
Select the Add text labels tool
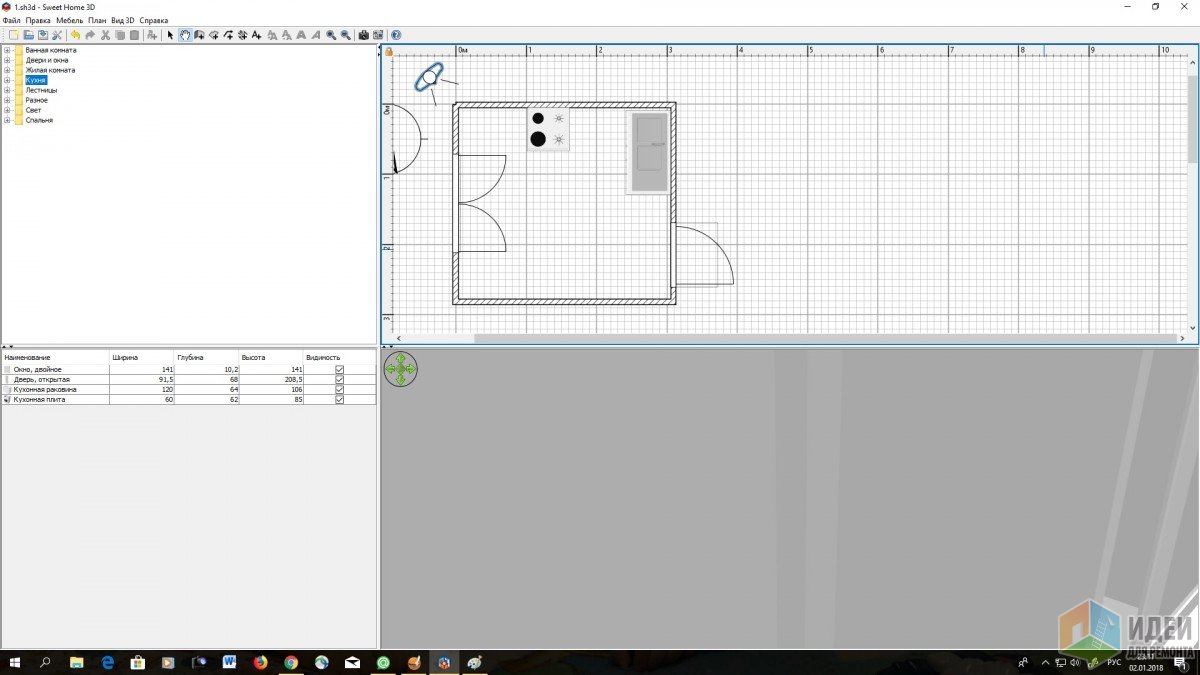[x=257, y=35]
